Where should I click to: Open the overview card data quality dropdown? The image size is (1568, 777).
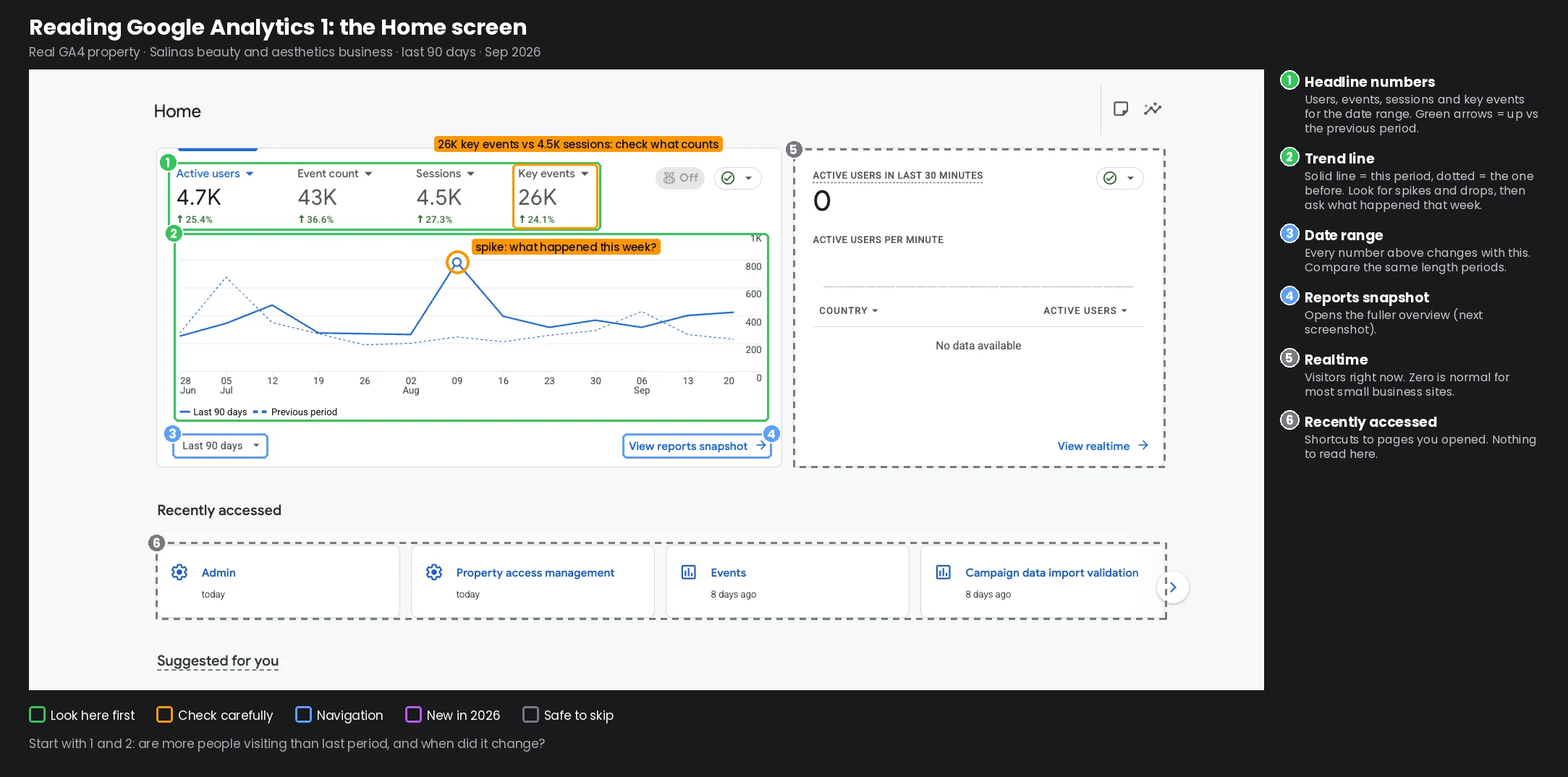coord(738,178)
